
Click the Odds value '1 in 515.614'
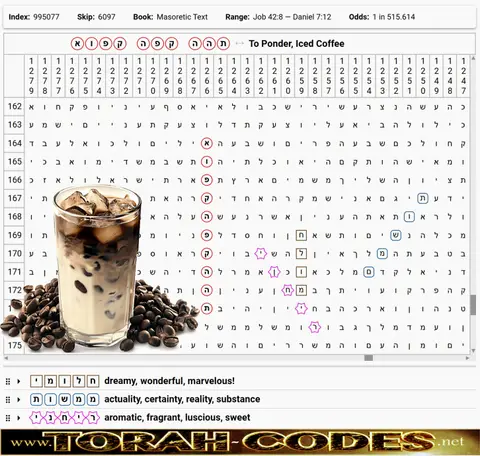pos(394,17)
